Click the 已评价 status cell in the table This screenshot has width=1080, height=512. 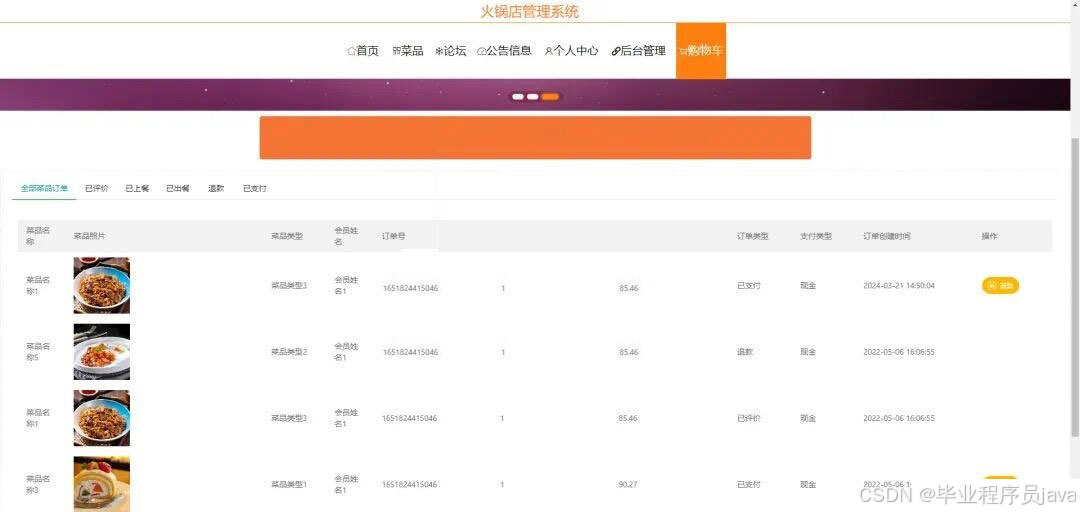[x=749, y=418]
